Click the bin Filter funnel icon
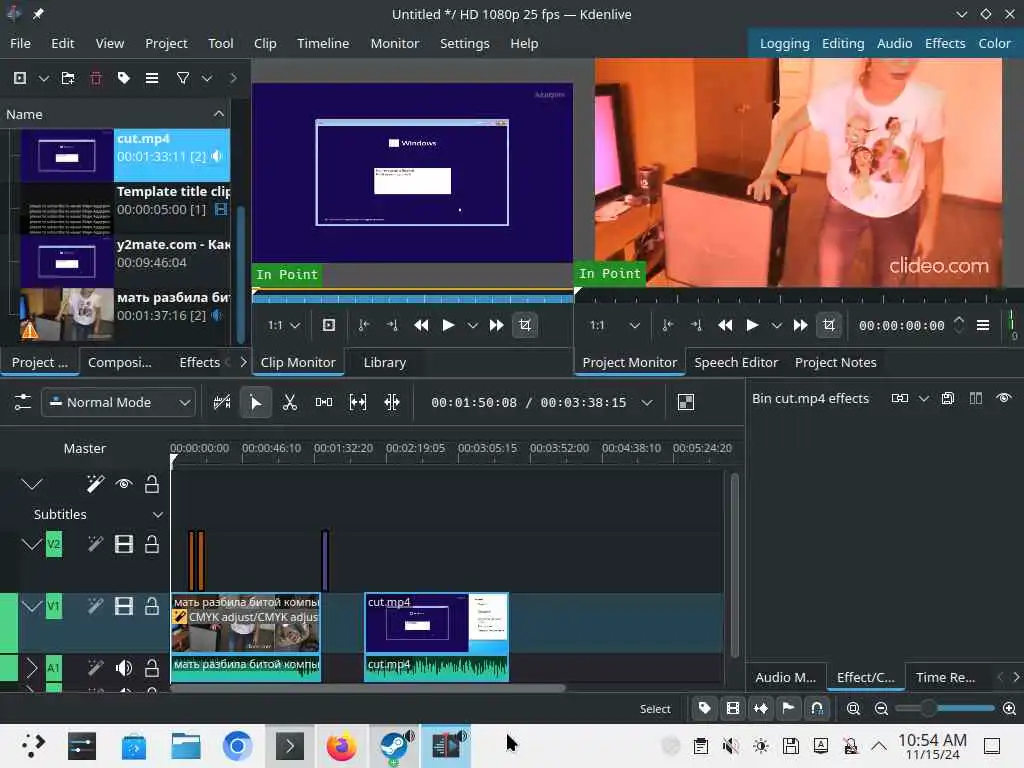Screen dimensions: 1024x768 (183, 78)
